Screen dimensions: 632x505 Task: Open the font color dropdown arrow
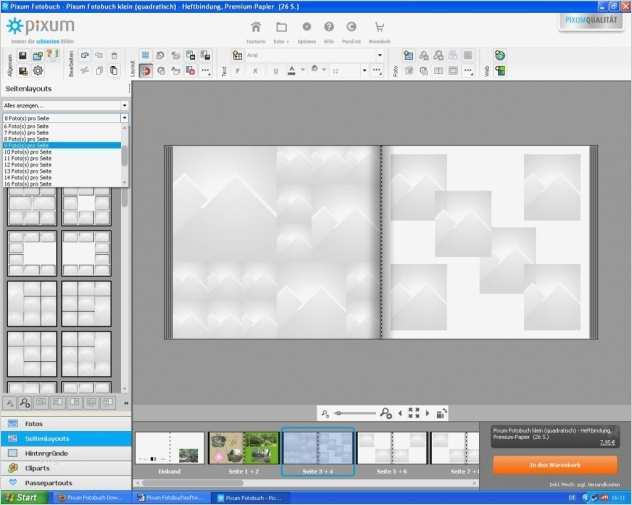(x=303, y=70)
